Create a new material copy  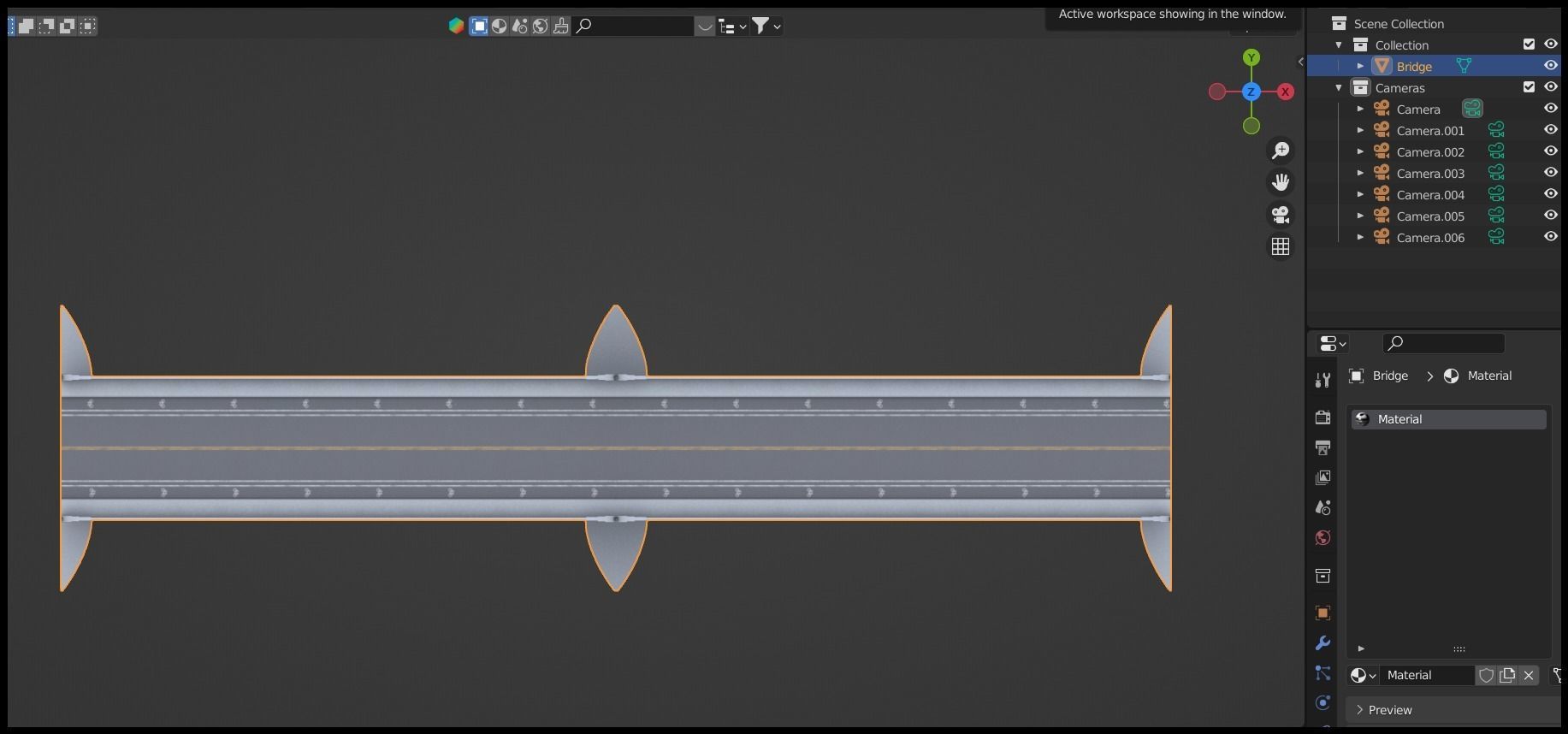(x=1507, y=675)
